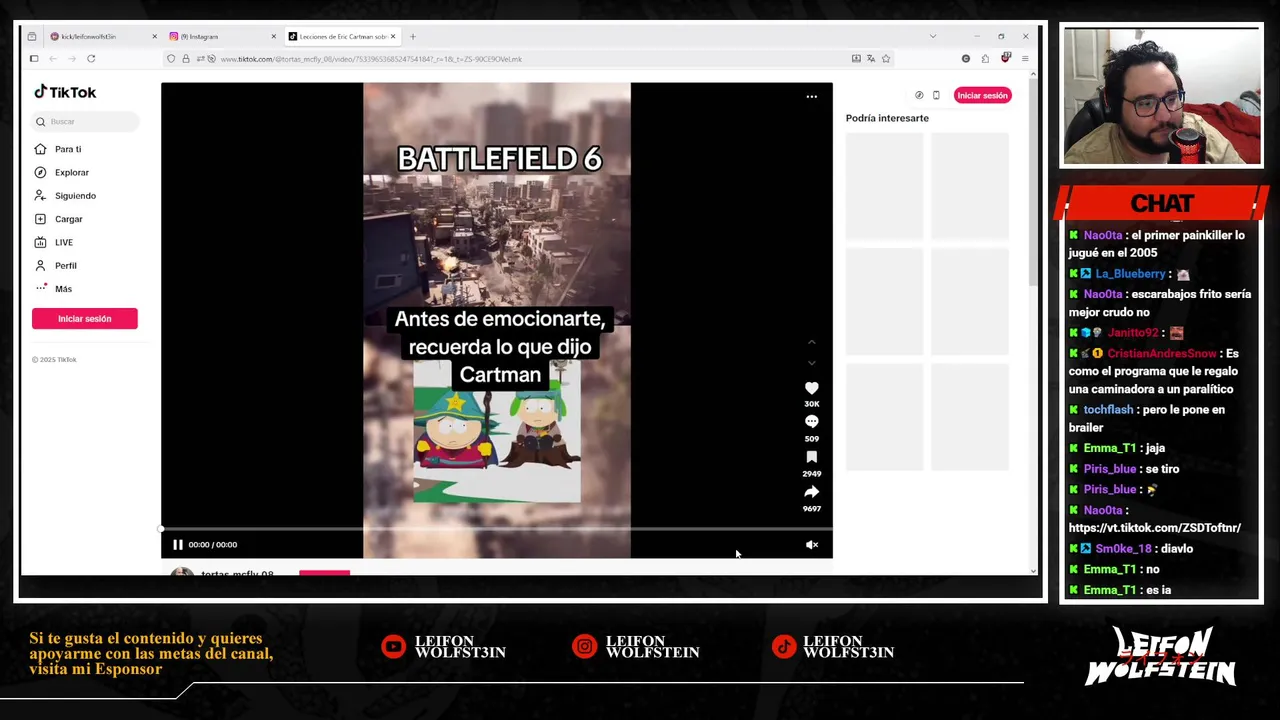1280x720 pixels.
Task: Close the kick/leifonwolfst3in tab
Action: click(x=154, y=37)
